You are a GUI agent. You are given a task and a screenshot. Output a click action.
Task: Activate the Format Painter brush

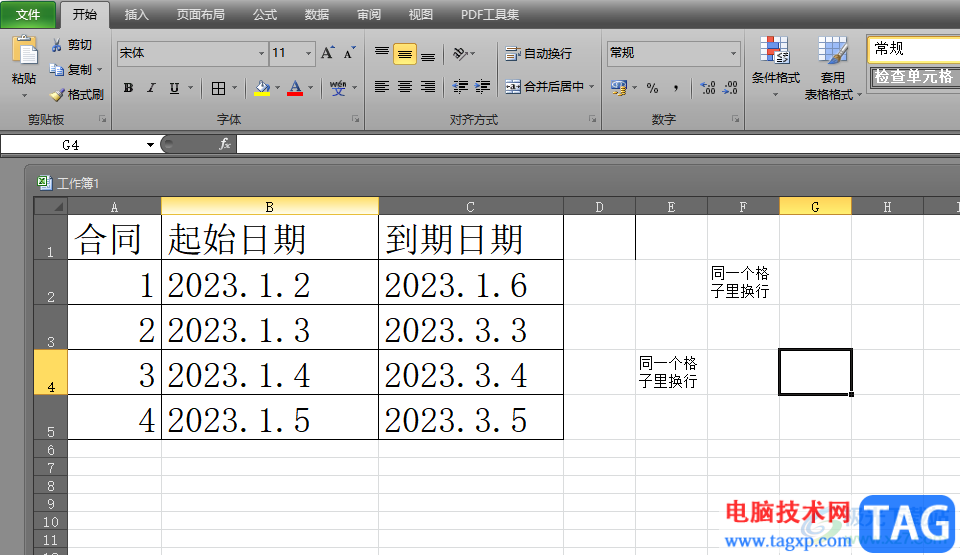point(57,95)
